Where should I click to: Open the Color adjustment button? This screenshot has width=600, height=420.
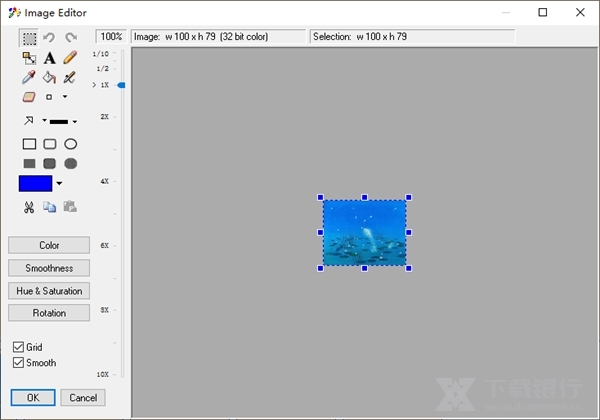[x=49, y=245]
